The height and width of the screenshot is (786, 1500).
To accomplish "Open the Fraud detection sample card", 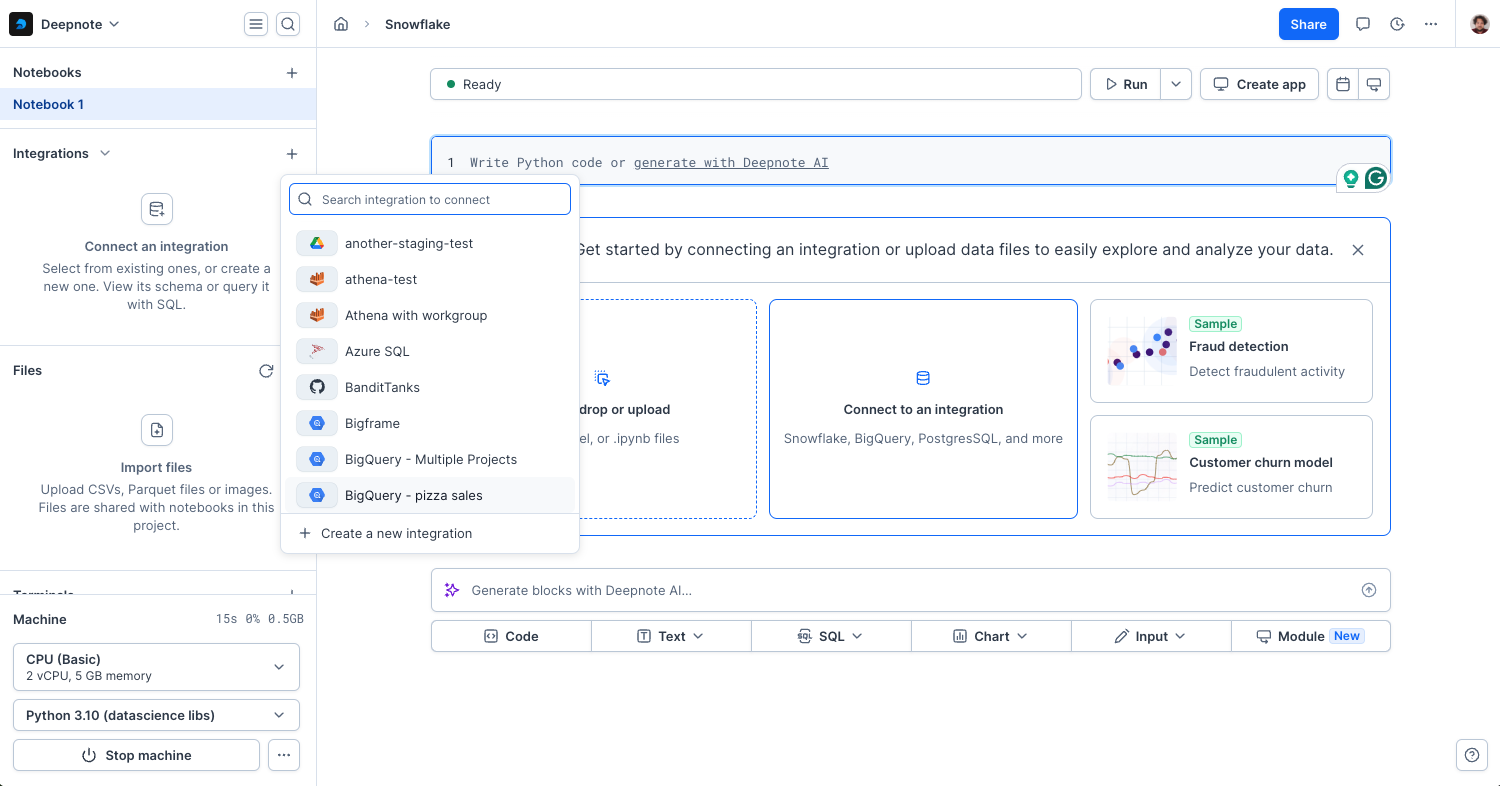I will pyautogui.click(x=1231, y=351).
